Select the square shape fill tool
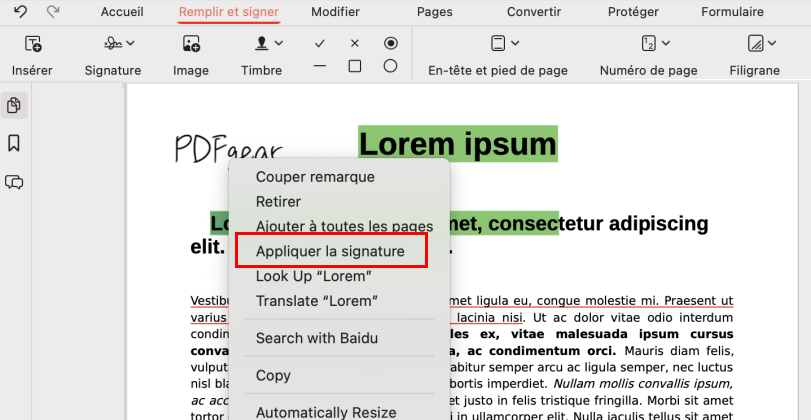811x420 pixels. tap(355, 66)
